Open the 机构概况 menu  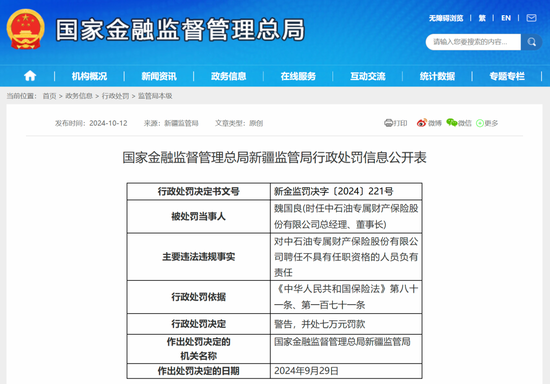coord(89,76)
